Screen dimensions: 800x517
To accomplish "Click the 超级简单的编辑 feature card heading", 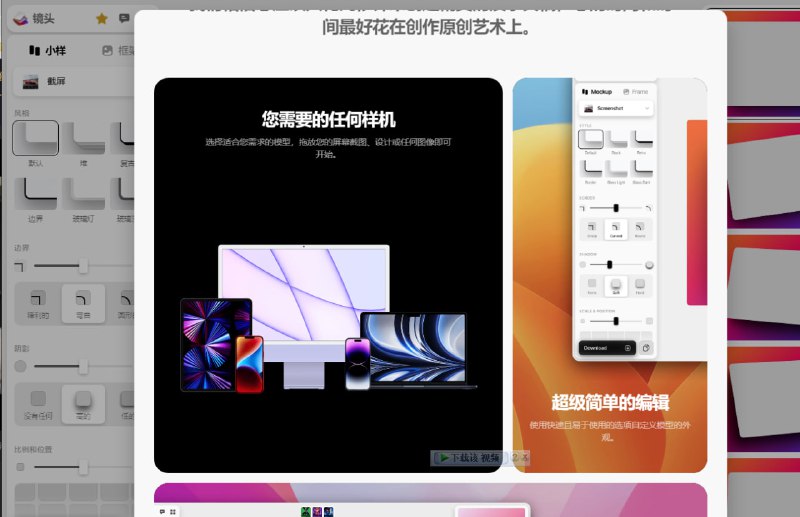I will [x=610, y=403].
